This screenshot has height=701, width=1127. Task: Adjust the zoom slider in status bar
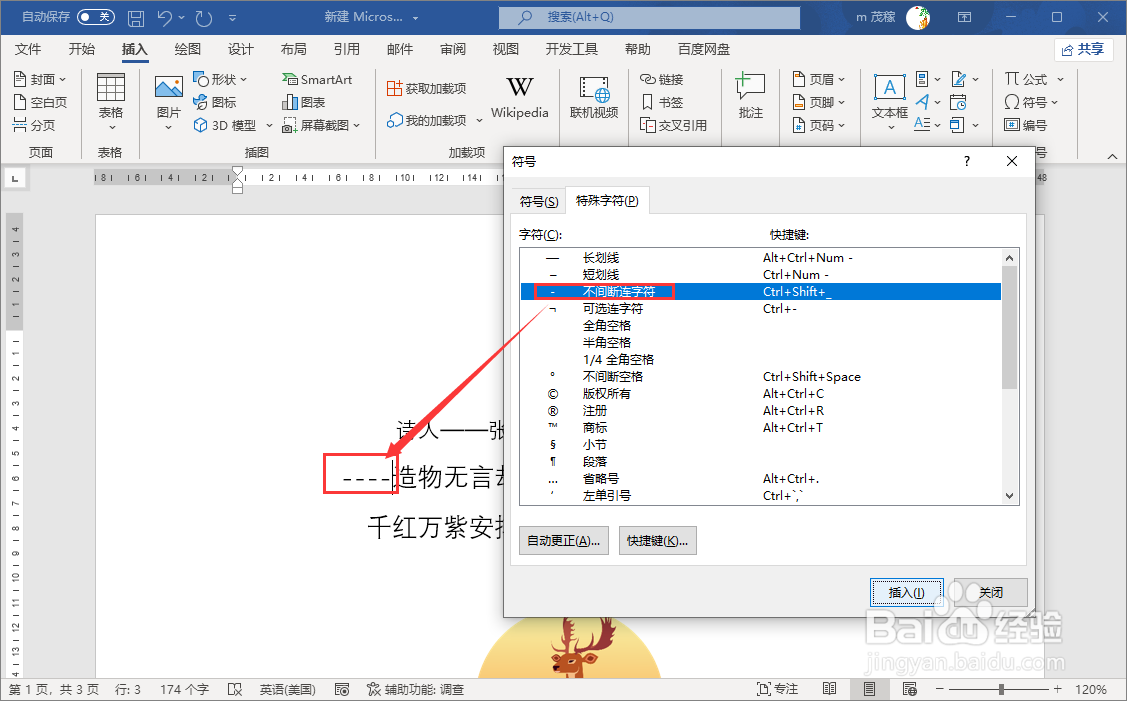tap(1000, 689)
